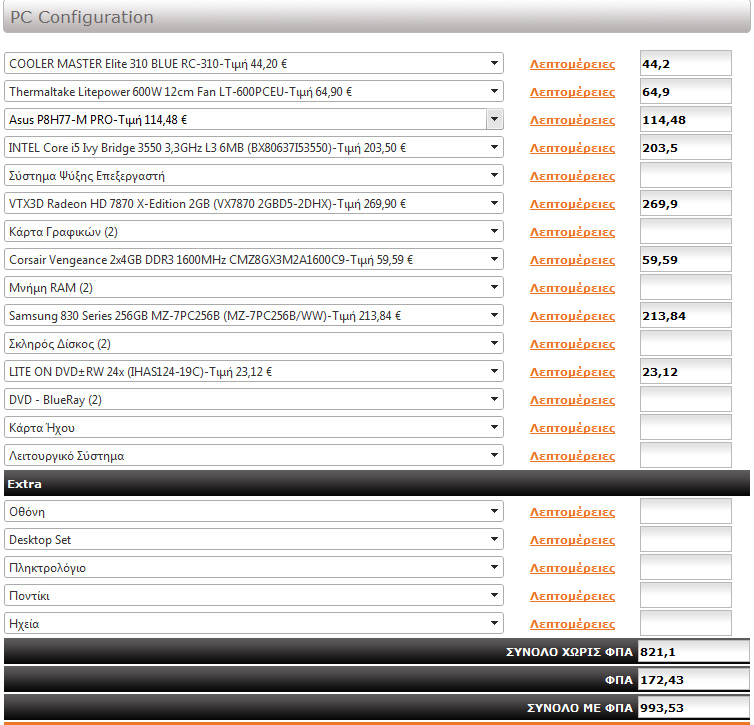Open Λεπτομέρειες link for Ποντίκι
Image resolution: width=754 pixels, height=725 pixels.
pos(572,596)
